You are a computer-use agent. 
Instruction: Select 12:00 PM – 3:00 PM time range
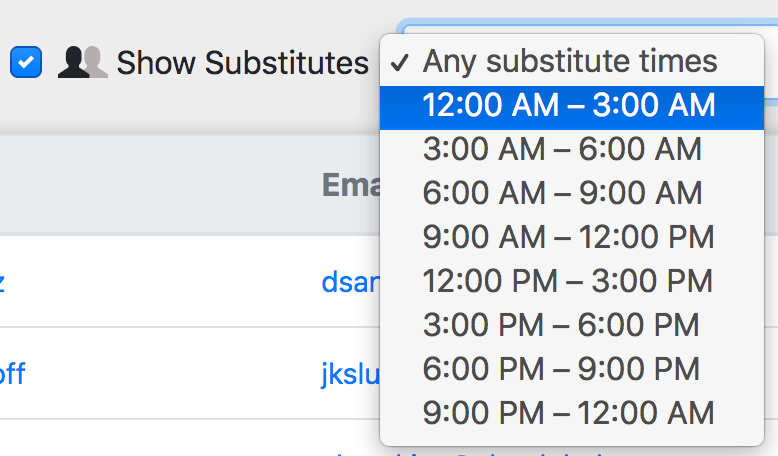click(x=568, y=280)
